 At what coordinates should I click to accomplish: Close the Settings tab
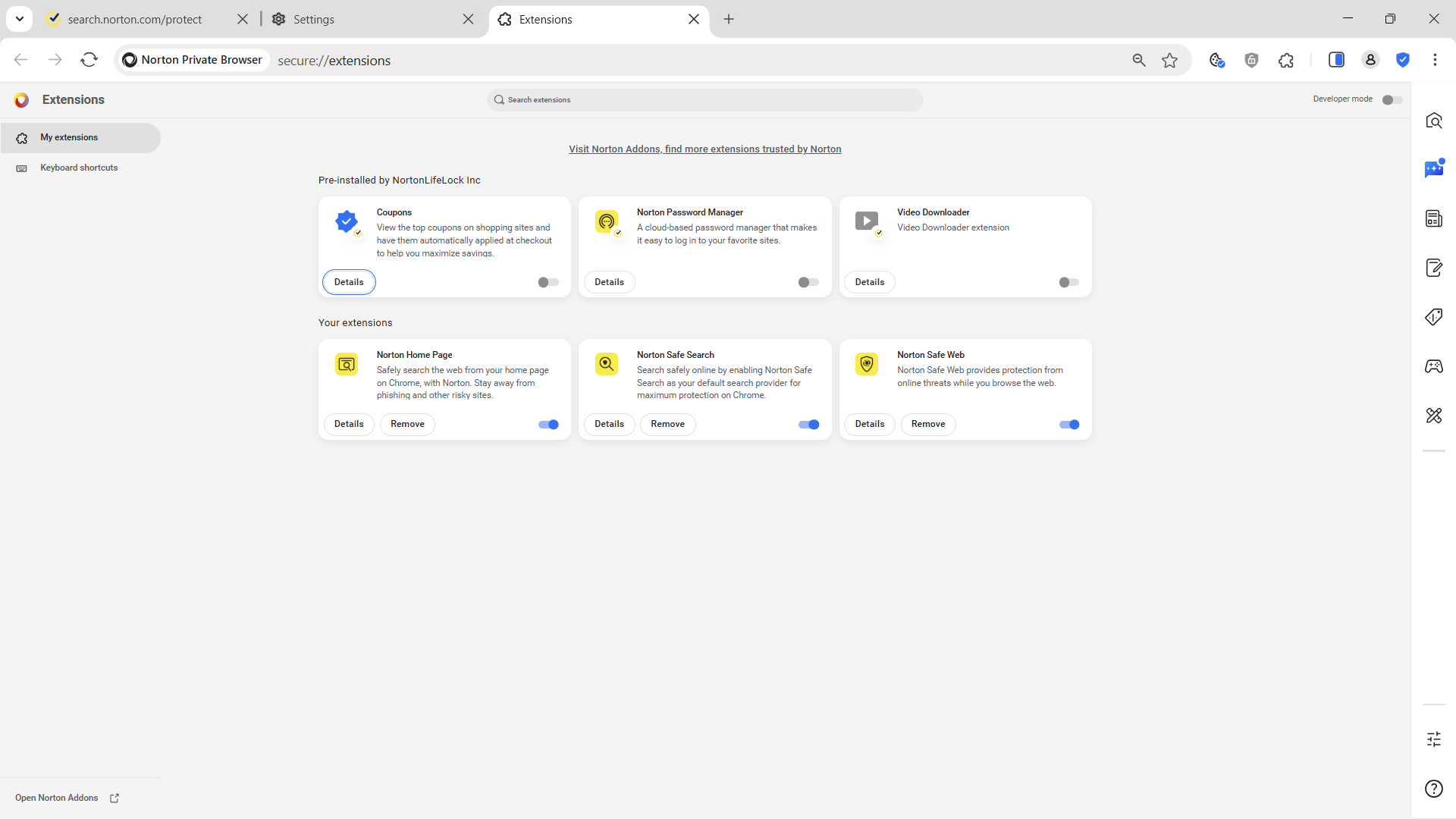tap(469, 19)
